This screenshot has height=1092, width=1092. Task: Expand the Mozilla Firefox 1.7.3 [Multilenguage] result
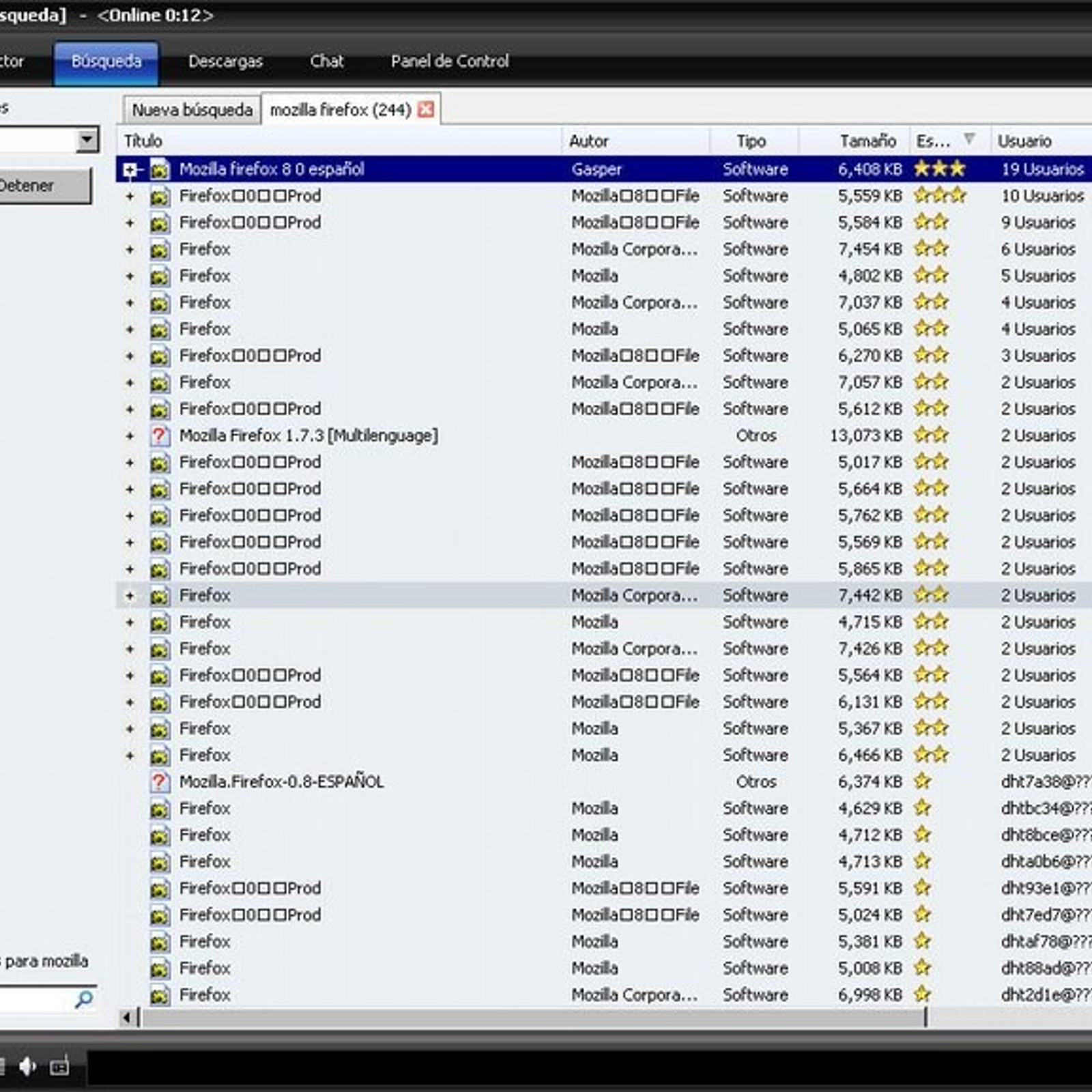click(130, 436)
